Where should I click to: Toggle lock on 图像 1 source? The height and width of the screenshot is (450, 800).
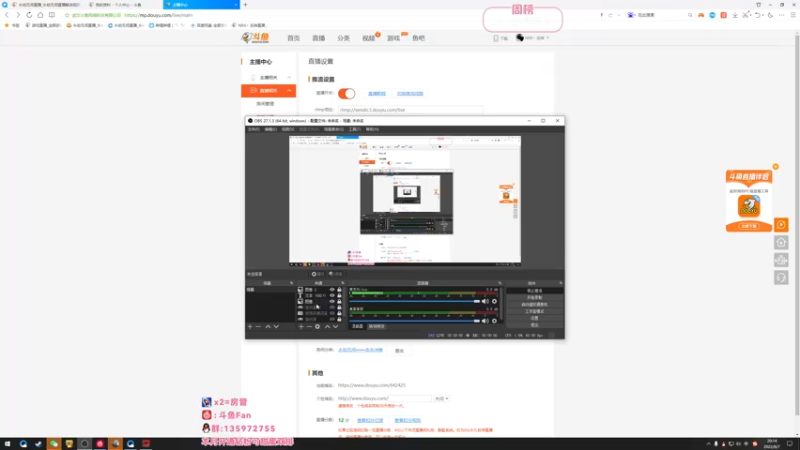[339, 290]
